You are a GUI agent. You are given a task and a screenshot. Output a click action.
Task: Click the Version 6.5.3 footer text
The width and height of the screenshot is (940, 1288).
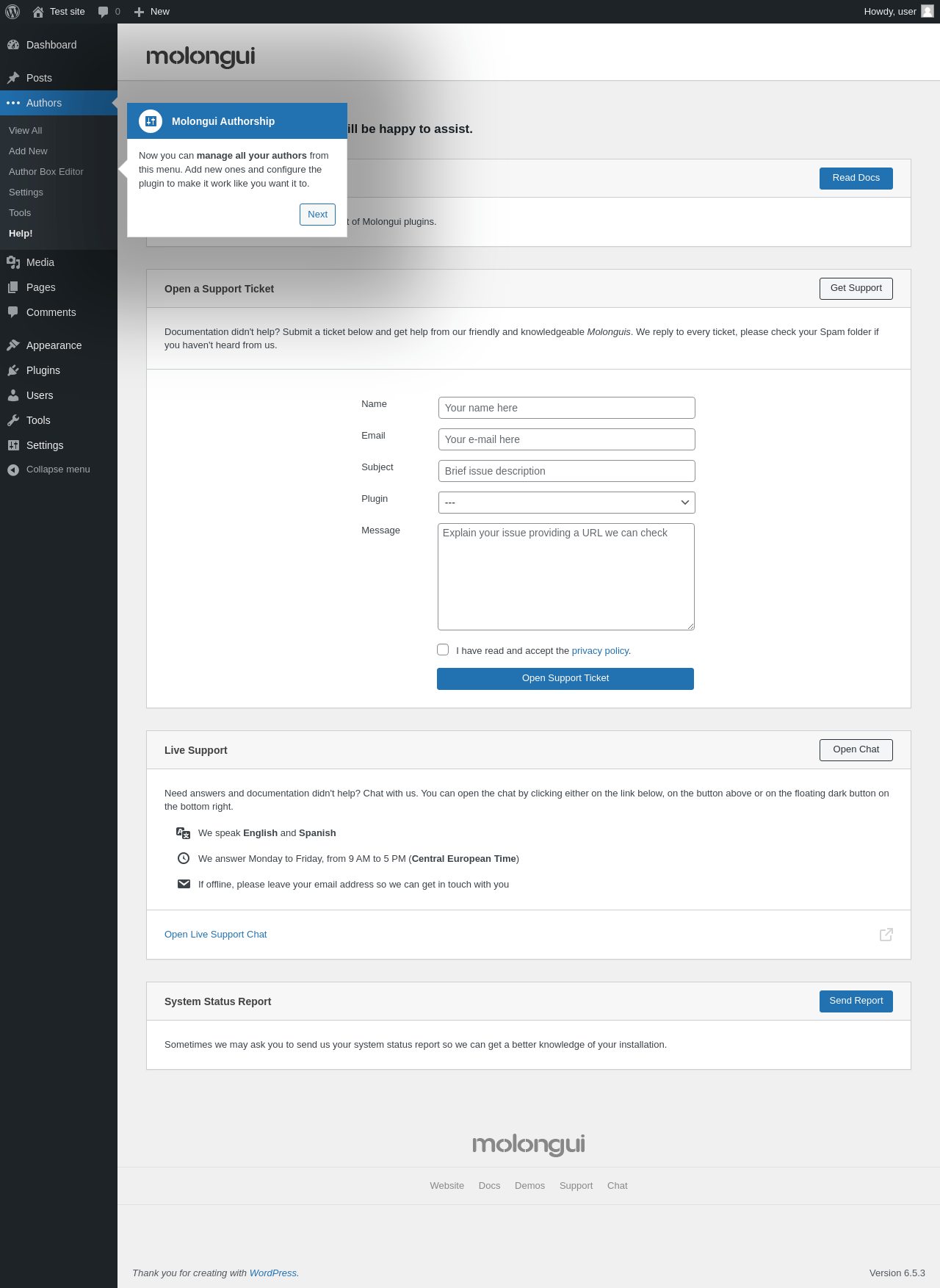(897, 1273)
